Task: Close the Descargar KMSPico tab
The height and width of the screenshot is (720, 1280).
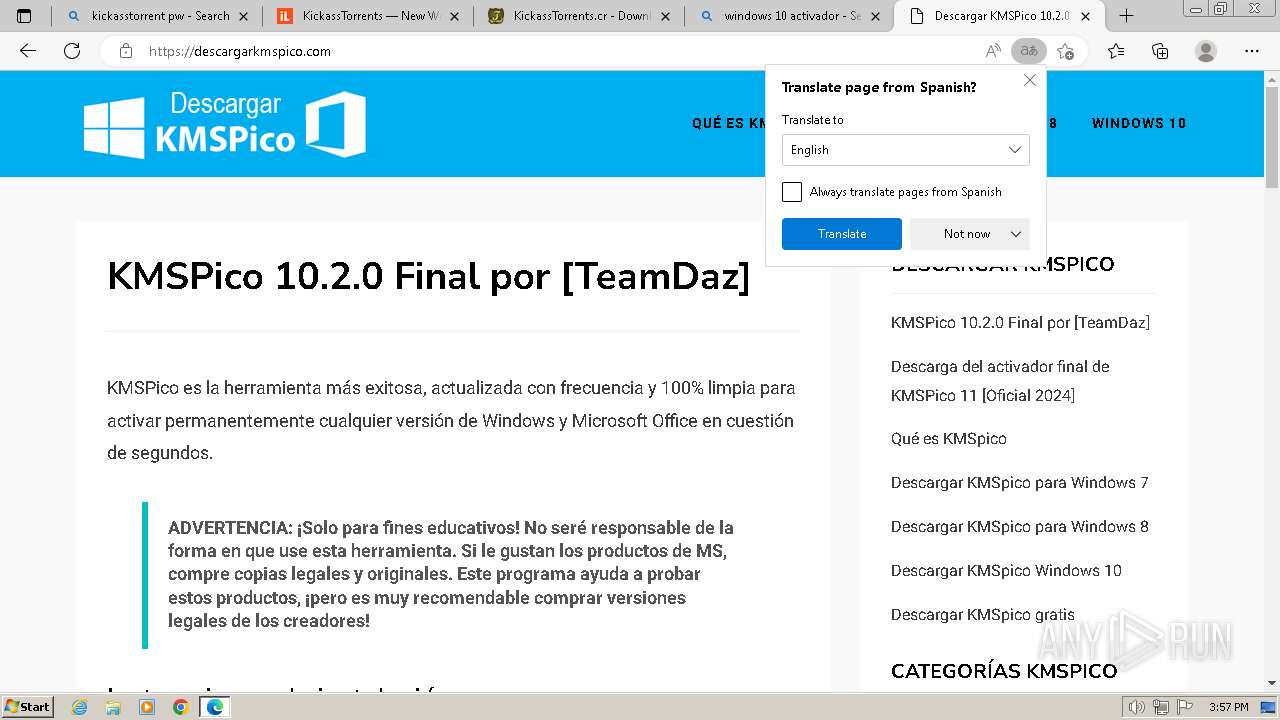Action: pos(1086,16)
